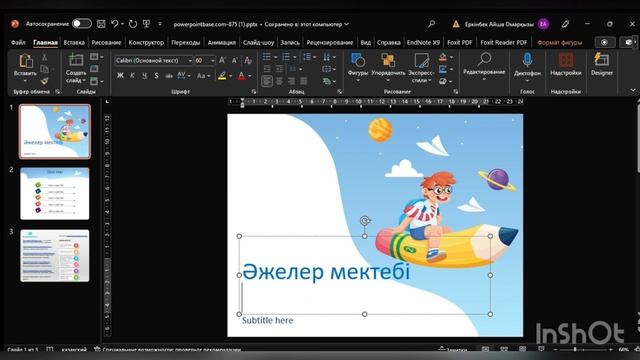Click the Copy icon in clipboard group
The height and width of the screenshot is (360, 640).
point(44,69)
